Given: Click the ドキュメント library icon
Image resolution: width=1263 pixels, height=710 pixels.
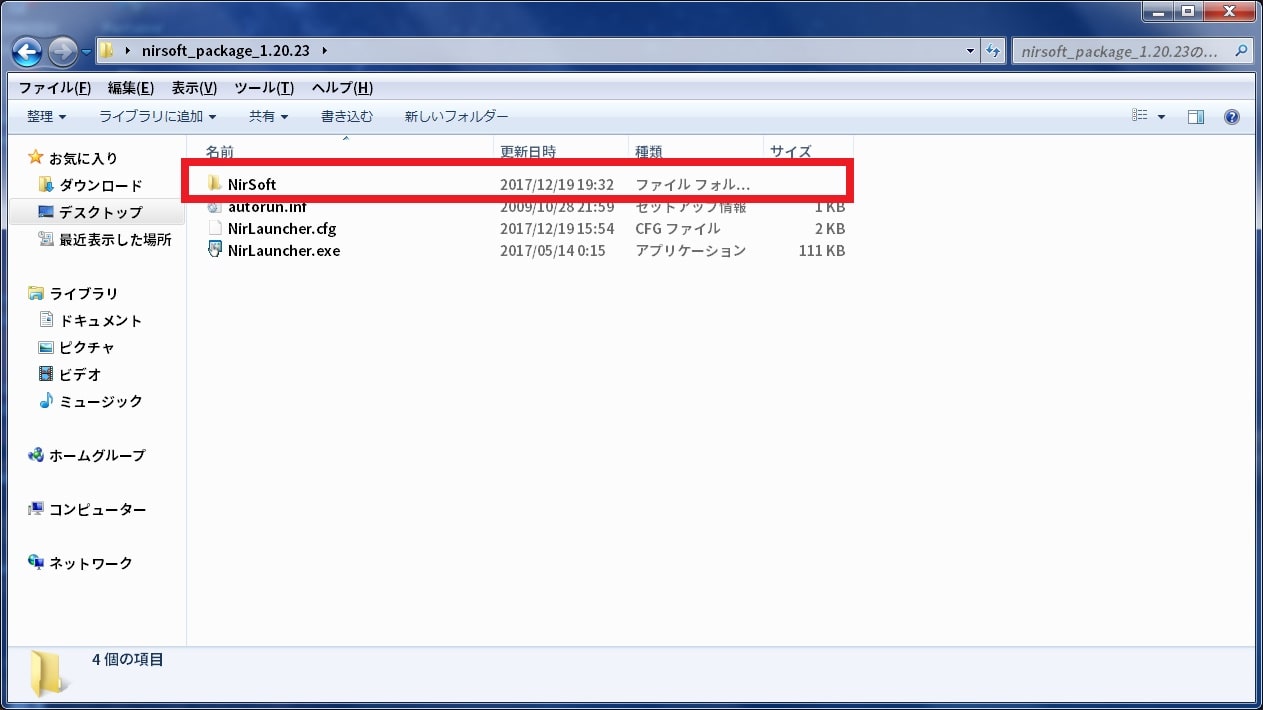Looking at the screenshot, I should [x=45, y=319].
